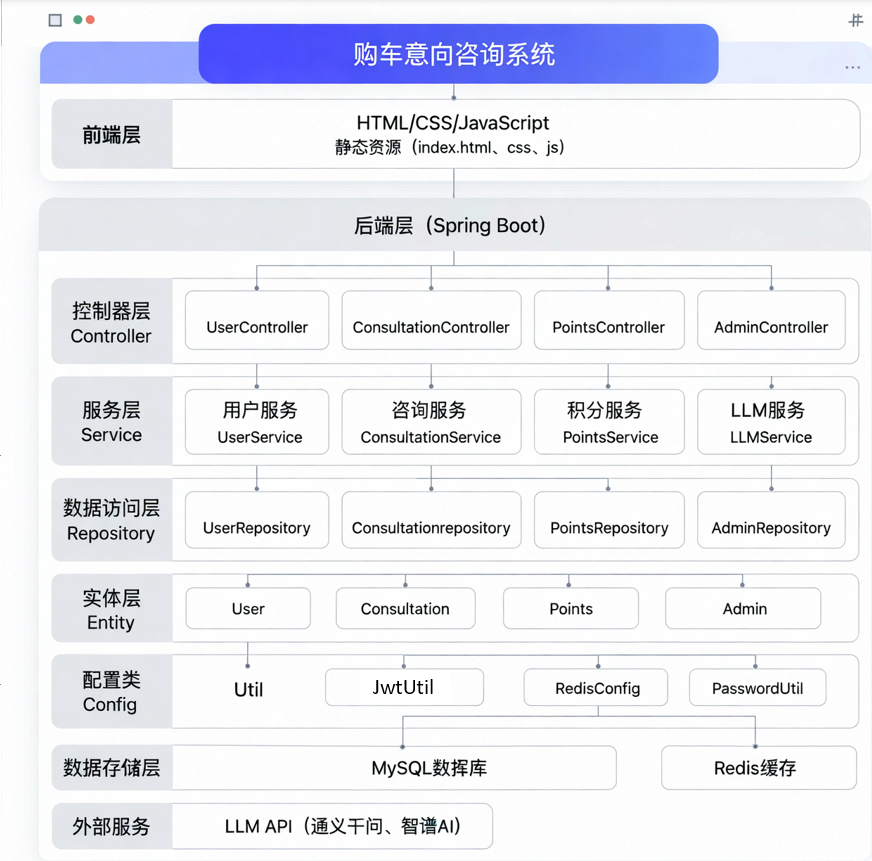Click the MySQL数据库 box
The height and width of the screenshot is (861, 872).
click(x=394, y=768)
